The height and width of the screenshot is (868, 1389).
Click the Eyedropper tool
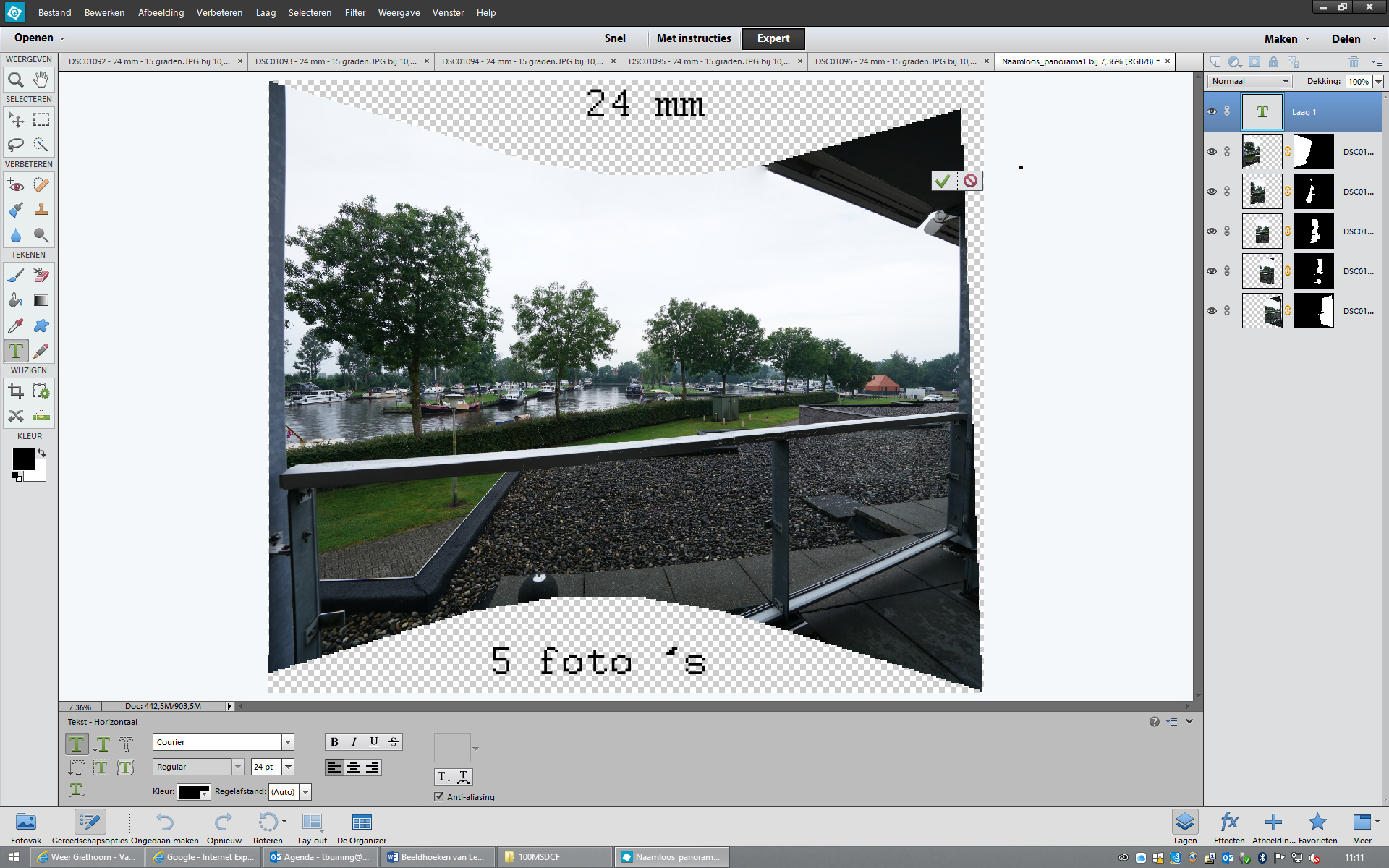[16, 325]
